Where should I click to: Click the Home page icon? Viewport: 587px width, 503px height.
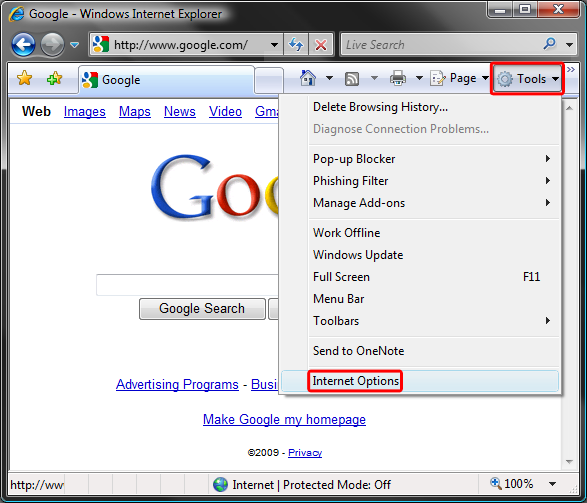pyautogui.click(x=308, y=78)
